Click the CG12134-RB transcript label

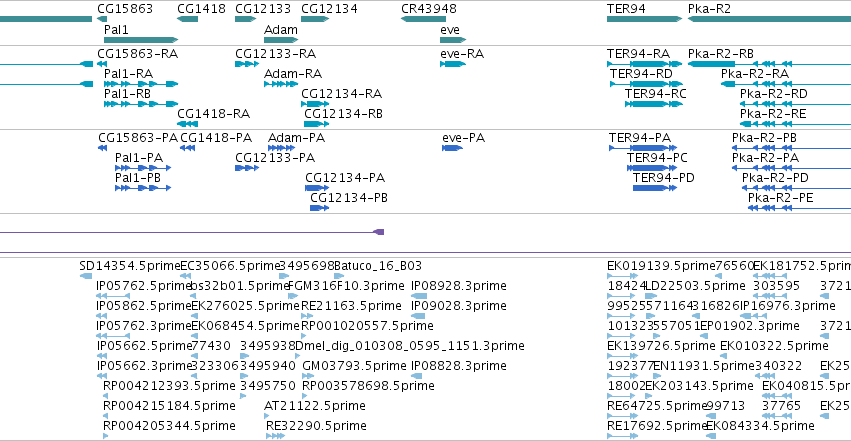[x=343, y=114]
